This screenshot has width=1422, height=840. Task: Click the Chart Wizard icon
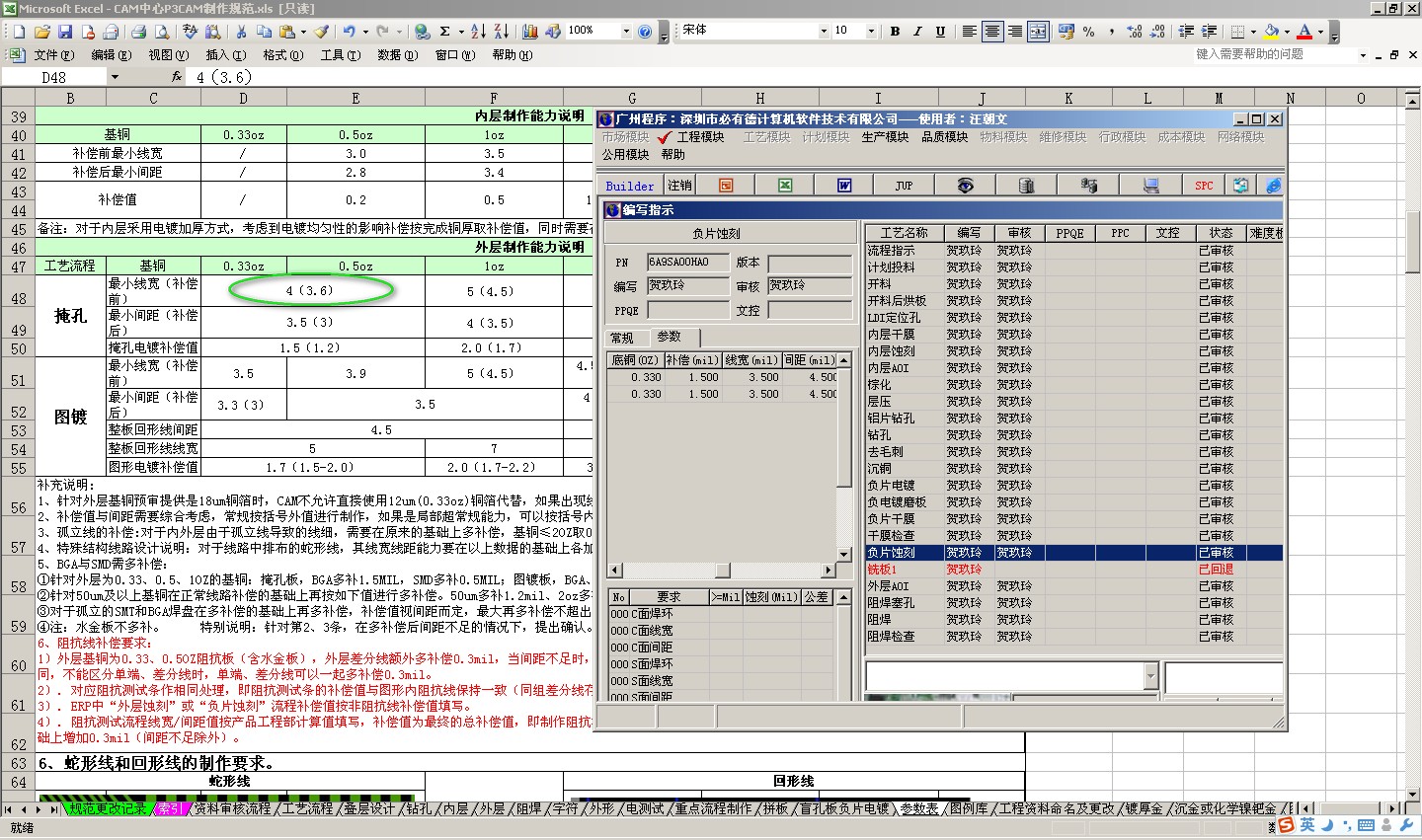[530, 32]
